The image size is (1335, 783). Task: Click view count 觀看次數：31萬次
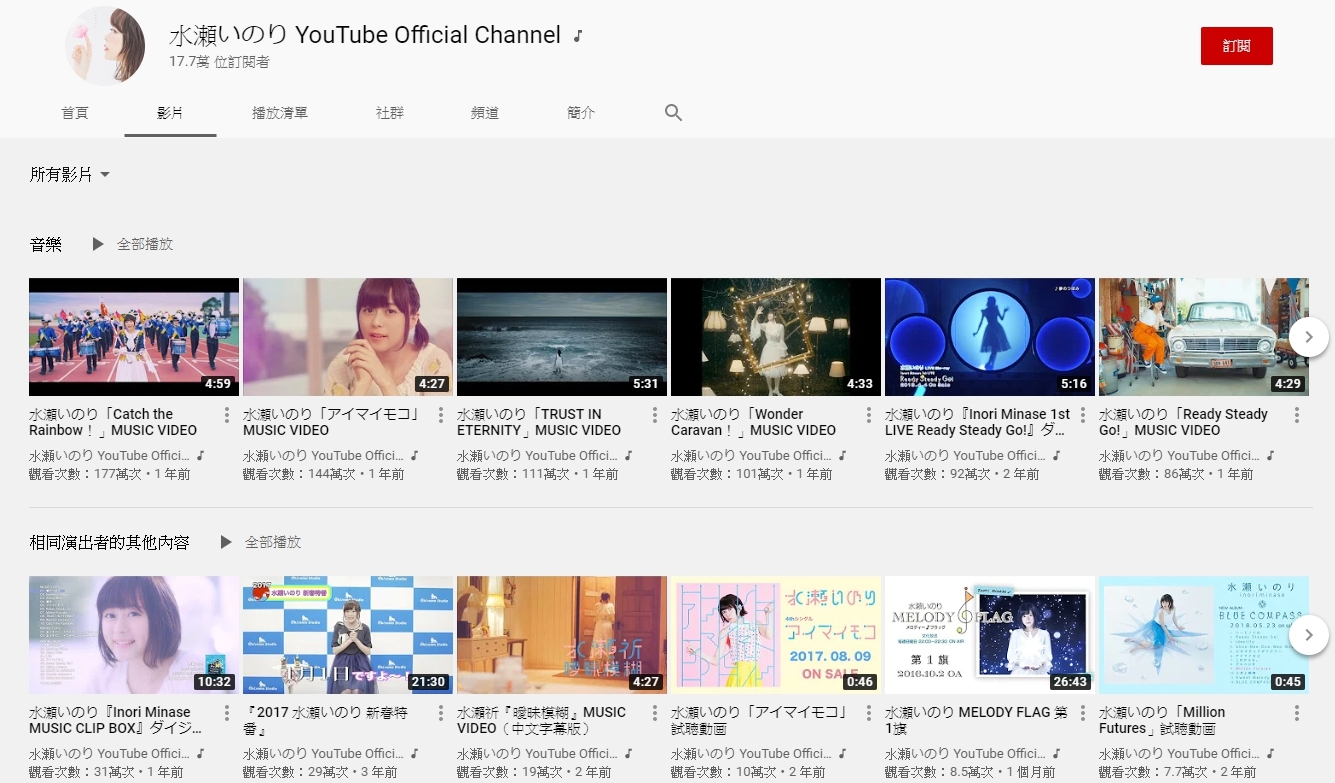(81, 772)
